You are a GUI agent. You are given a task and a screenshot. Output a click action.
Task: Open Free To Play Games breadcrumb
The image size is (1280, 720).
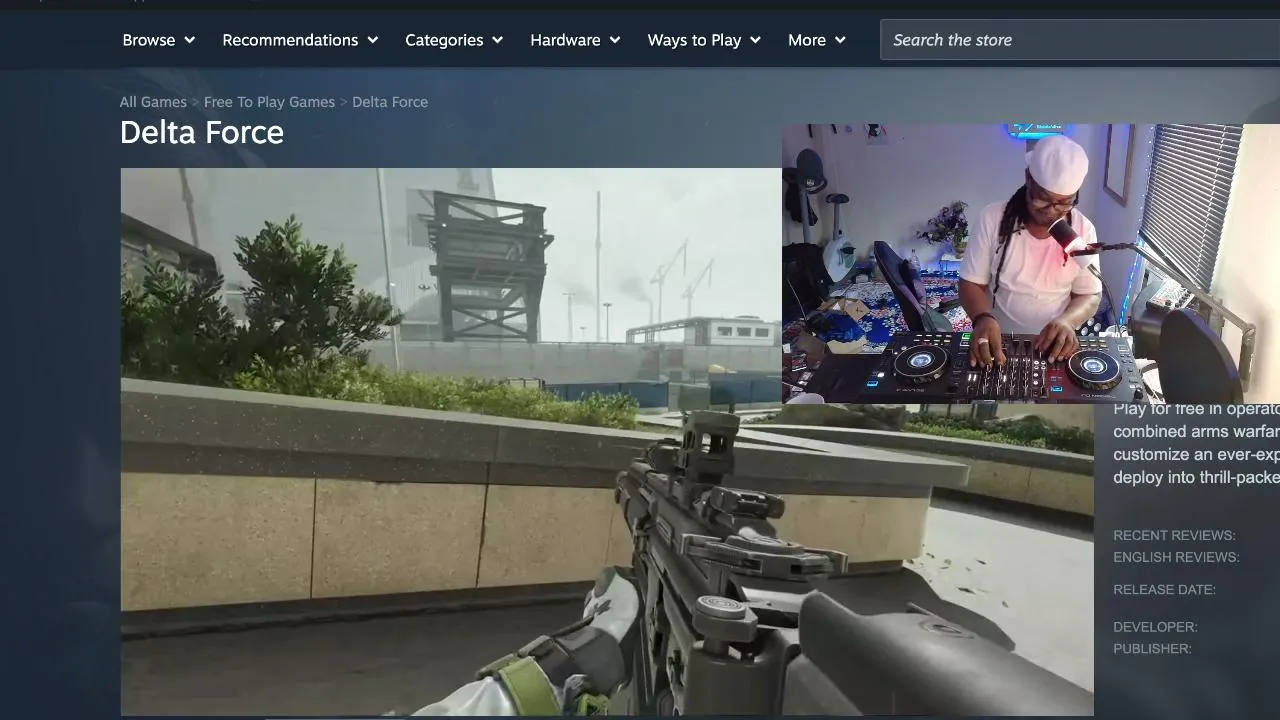click(x=269, y=102)
